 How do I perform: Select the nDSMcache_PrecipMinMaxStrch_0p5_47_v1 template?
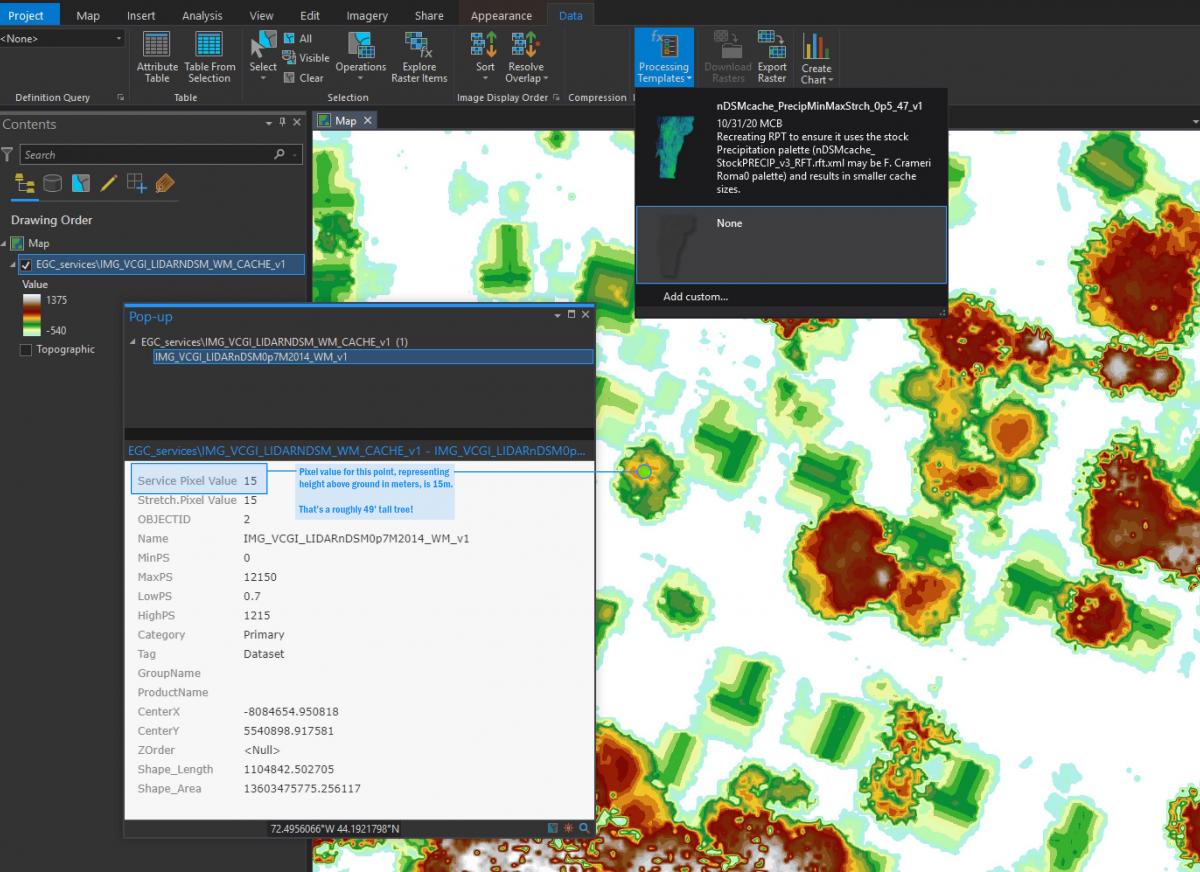pyautogui.click(x=791, y=148)
